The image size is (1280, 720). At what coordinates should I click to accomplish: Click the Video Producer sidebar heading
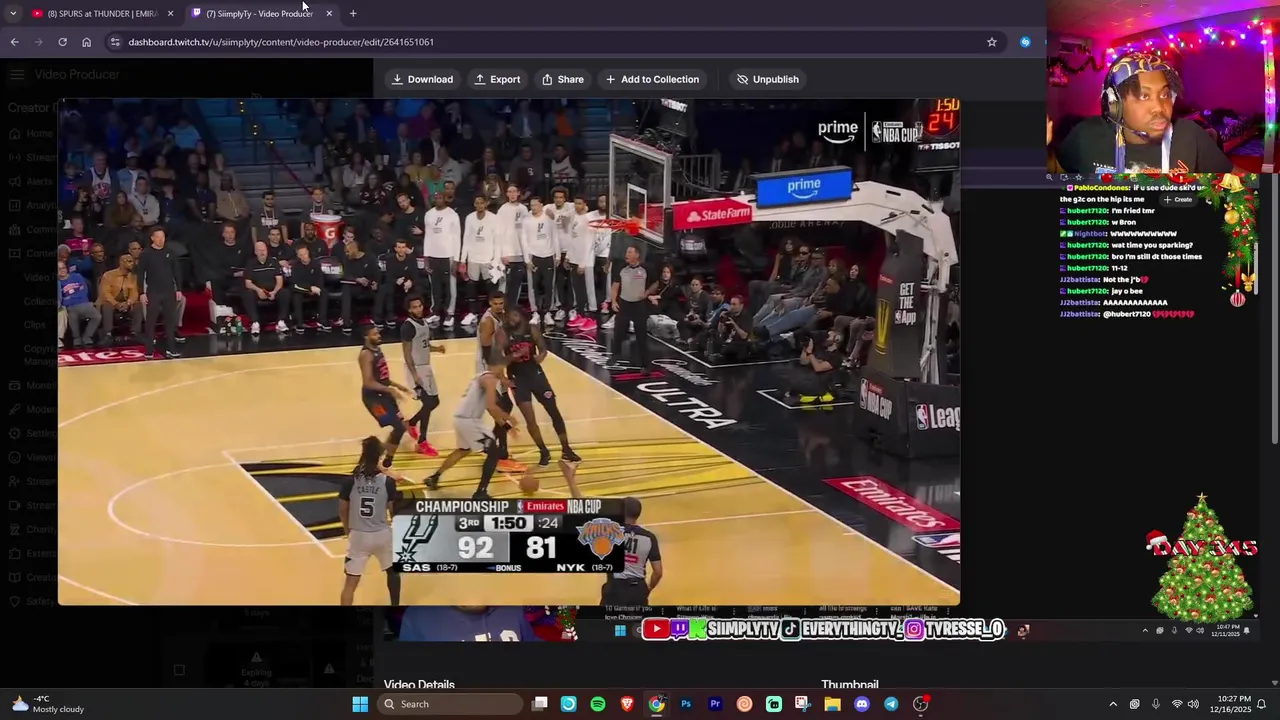click(x=77, y=74)
